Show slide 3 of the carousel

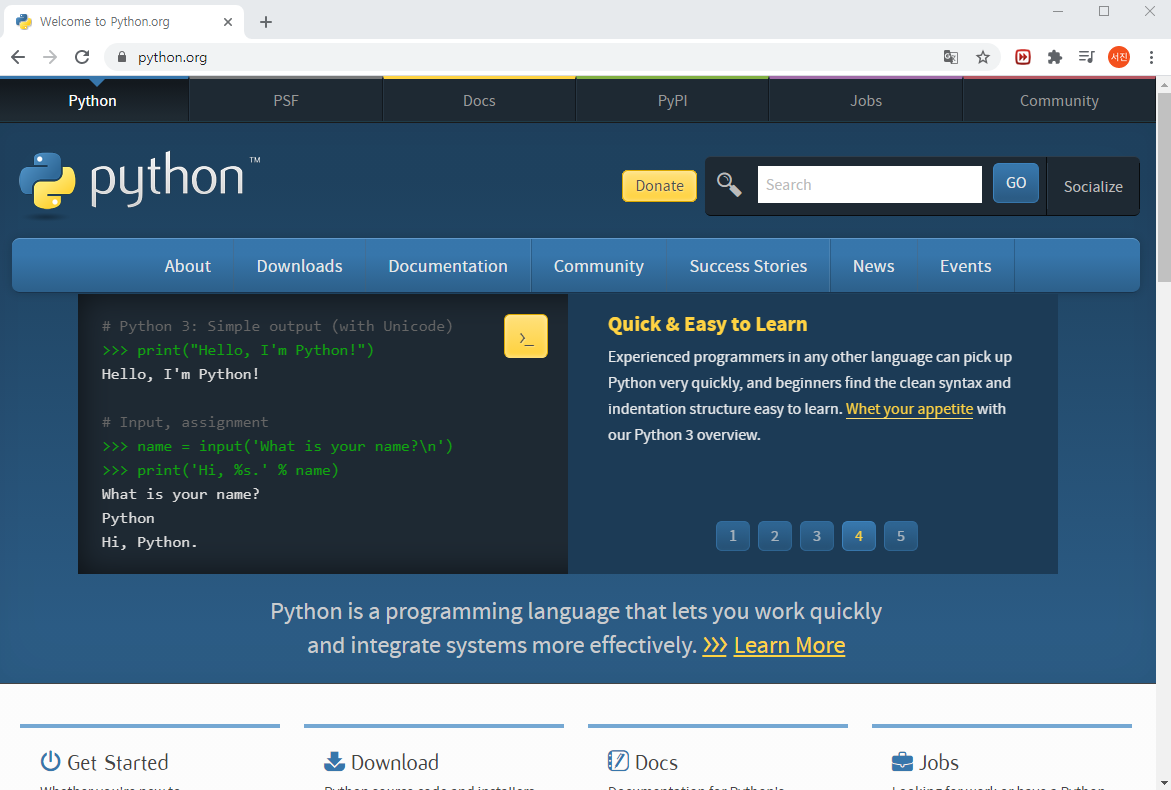(816, 536)
